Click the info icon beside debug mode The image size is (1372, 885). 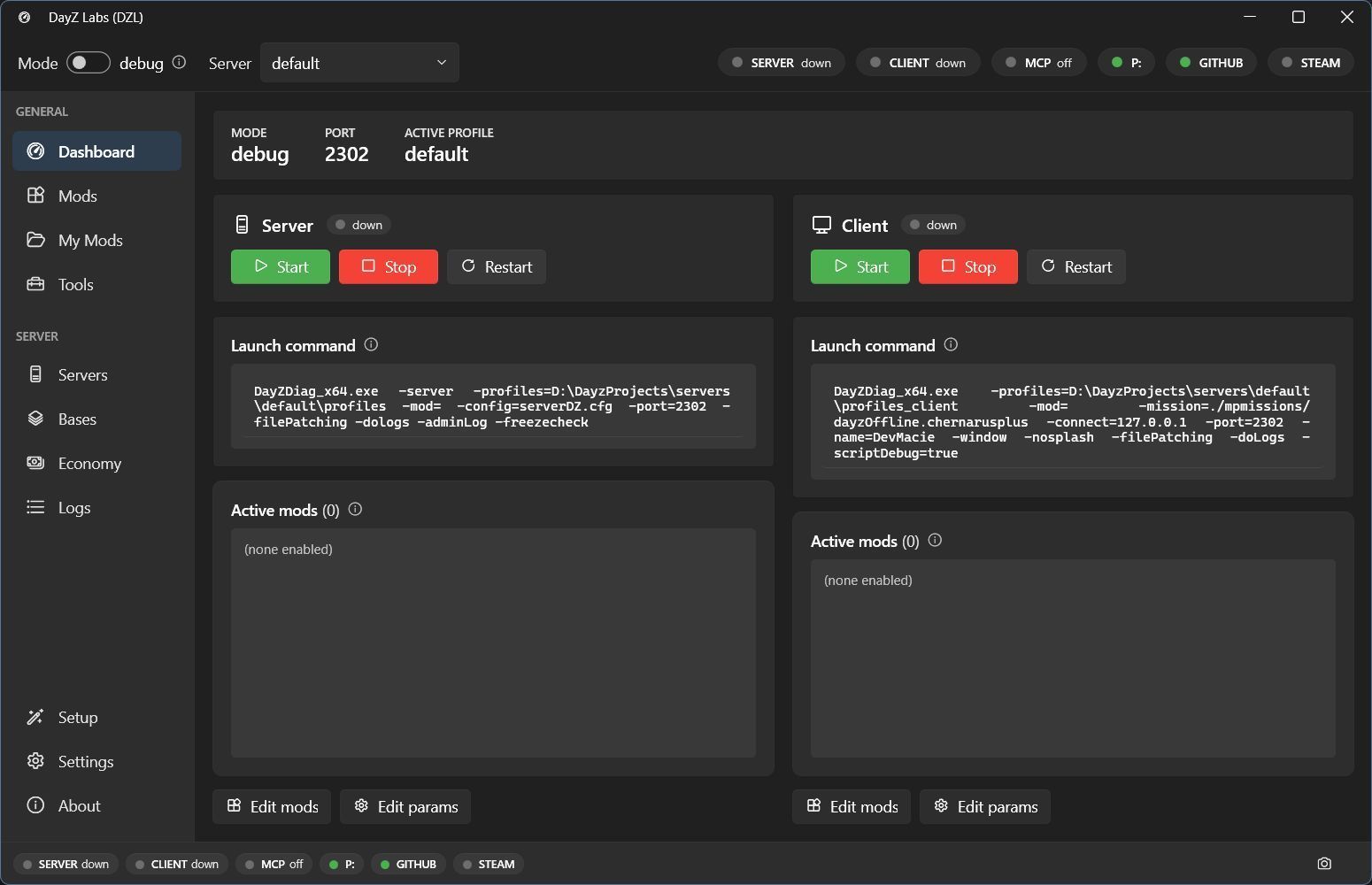[179, 62]
